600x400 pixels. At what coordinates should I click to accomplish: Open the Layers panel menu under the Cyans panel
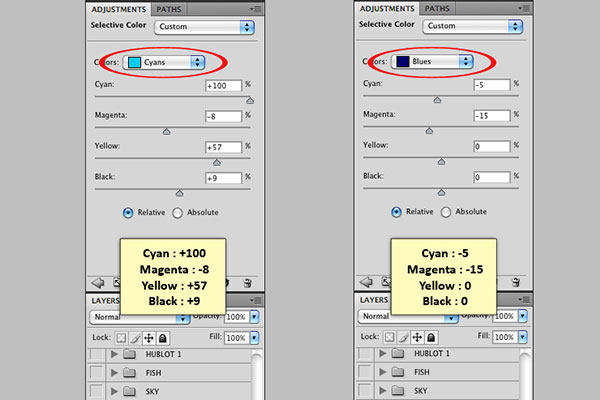256,300
